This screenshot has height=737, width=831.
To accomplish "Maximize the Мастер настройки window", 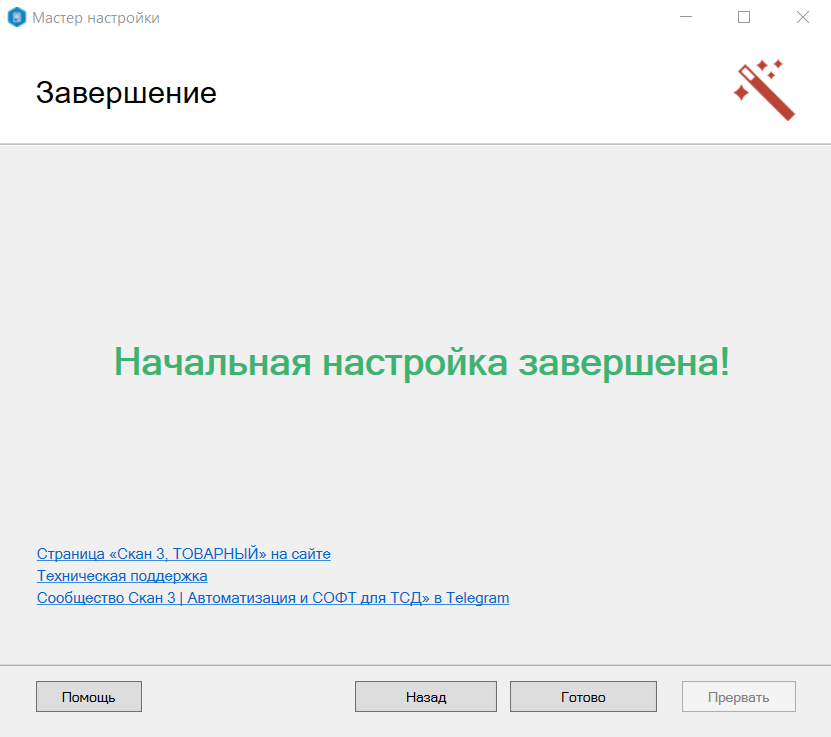I will (744, 17).
